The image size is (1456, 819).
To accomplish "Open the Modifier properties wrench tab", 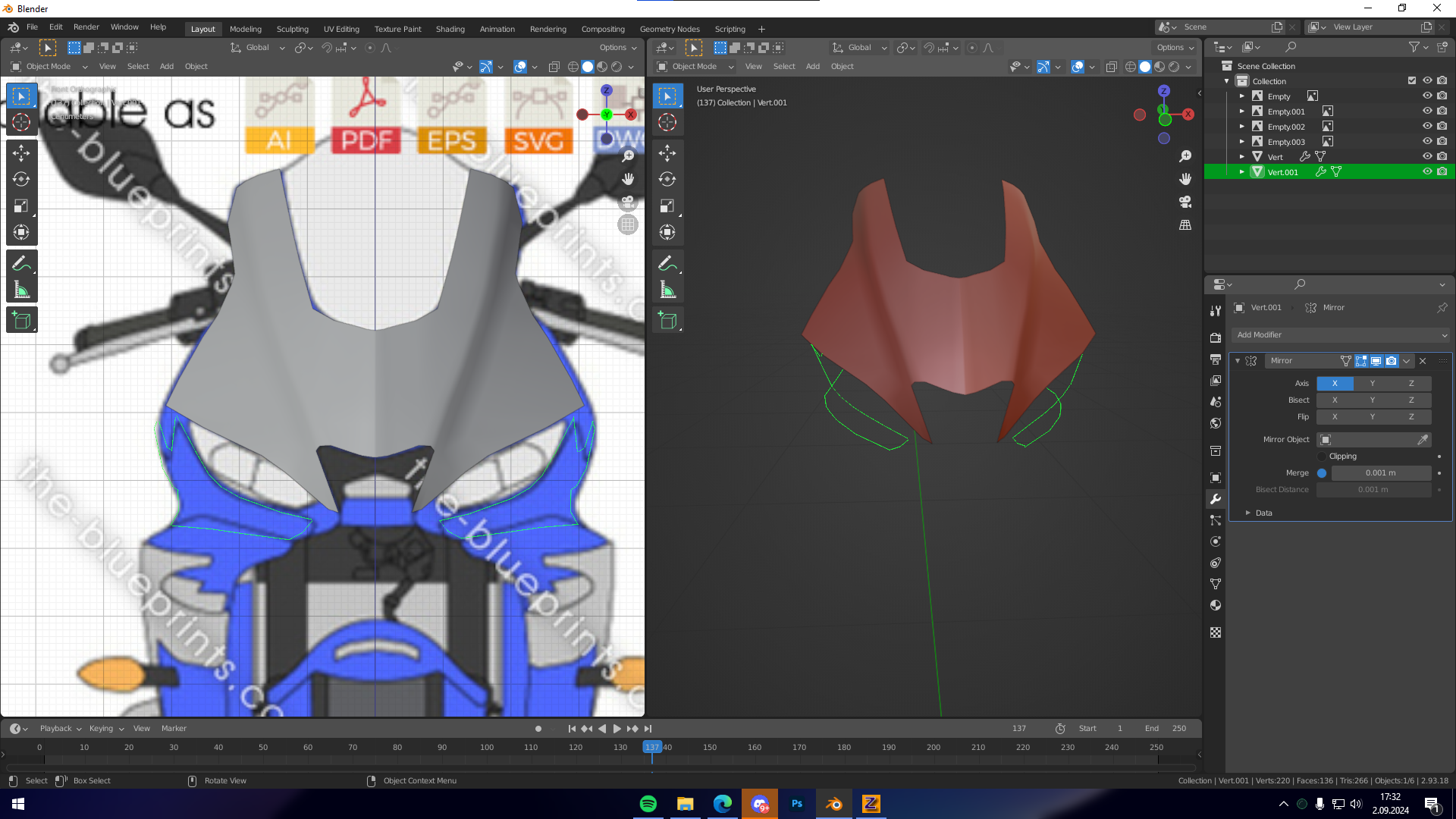I will click(1216, 499).
